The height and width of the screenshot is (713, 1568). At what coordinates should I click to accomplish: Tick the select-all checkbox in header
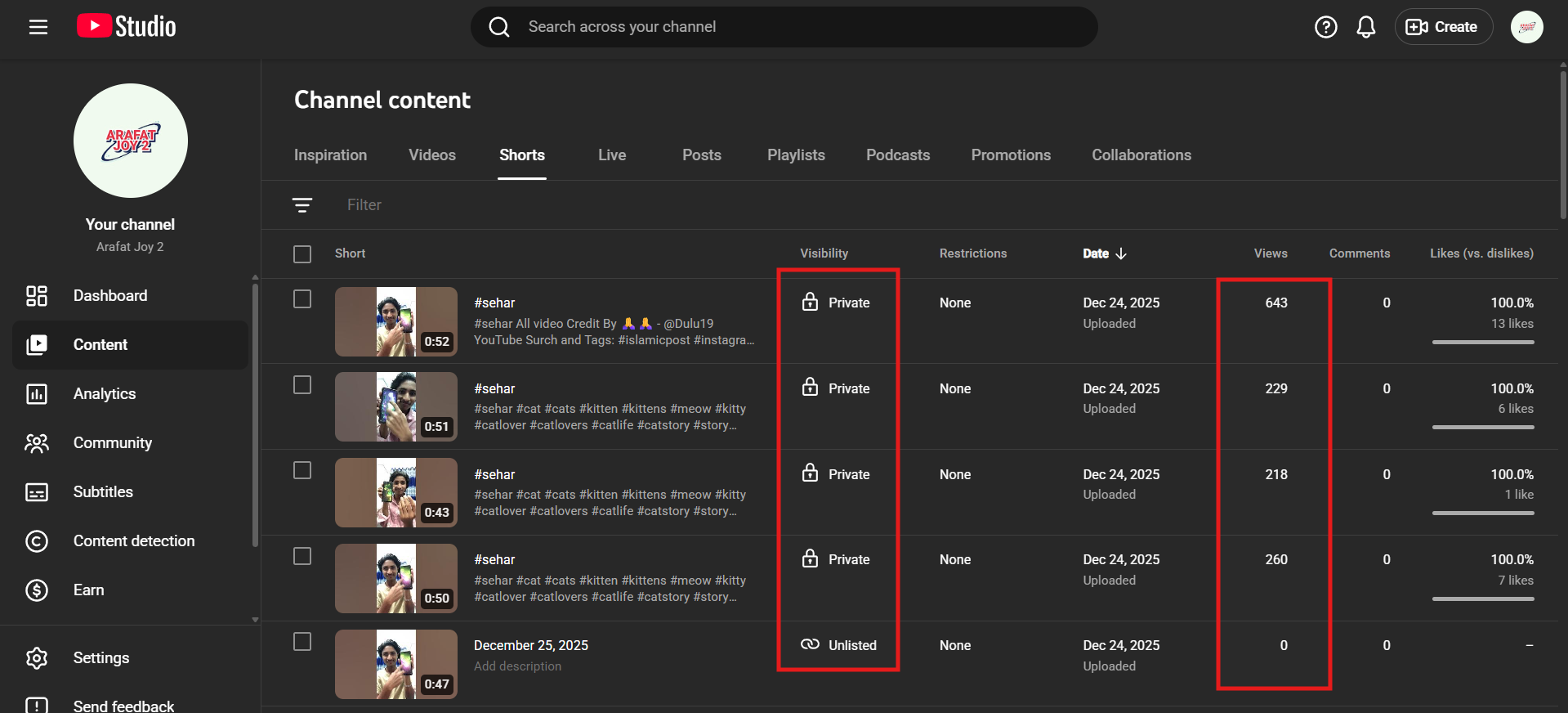pyautogui.click(x=302, y=254)
